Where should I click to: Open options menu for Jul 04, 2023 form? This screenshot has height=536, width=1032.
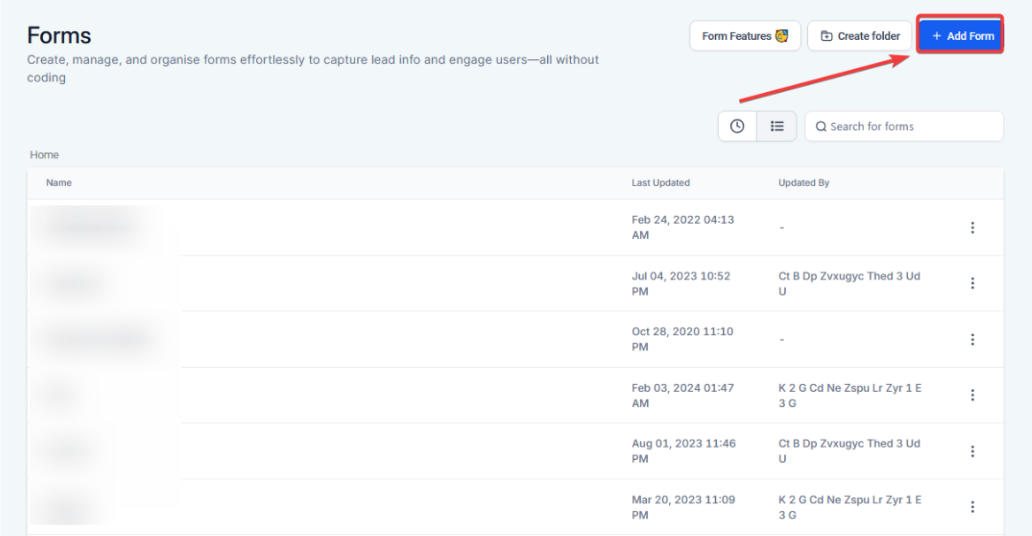972,284
